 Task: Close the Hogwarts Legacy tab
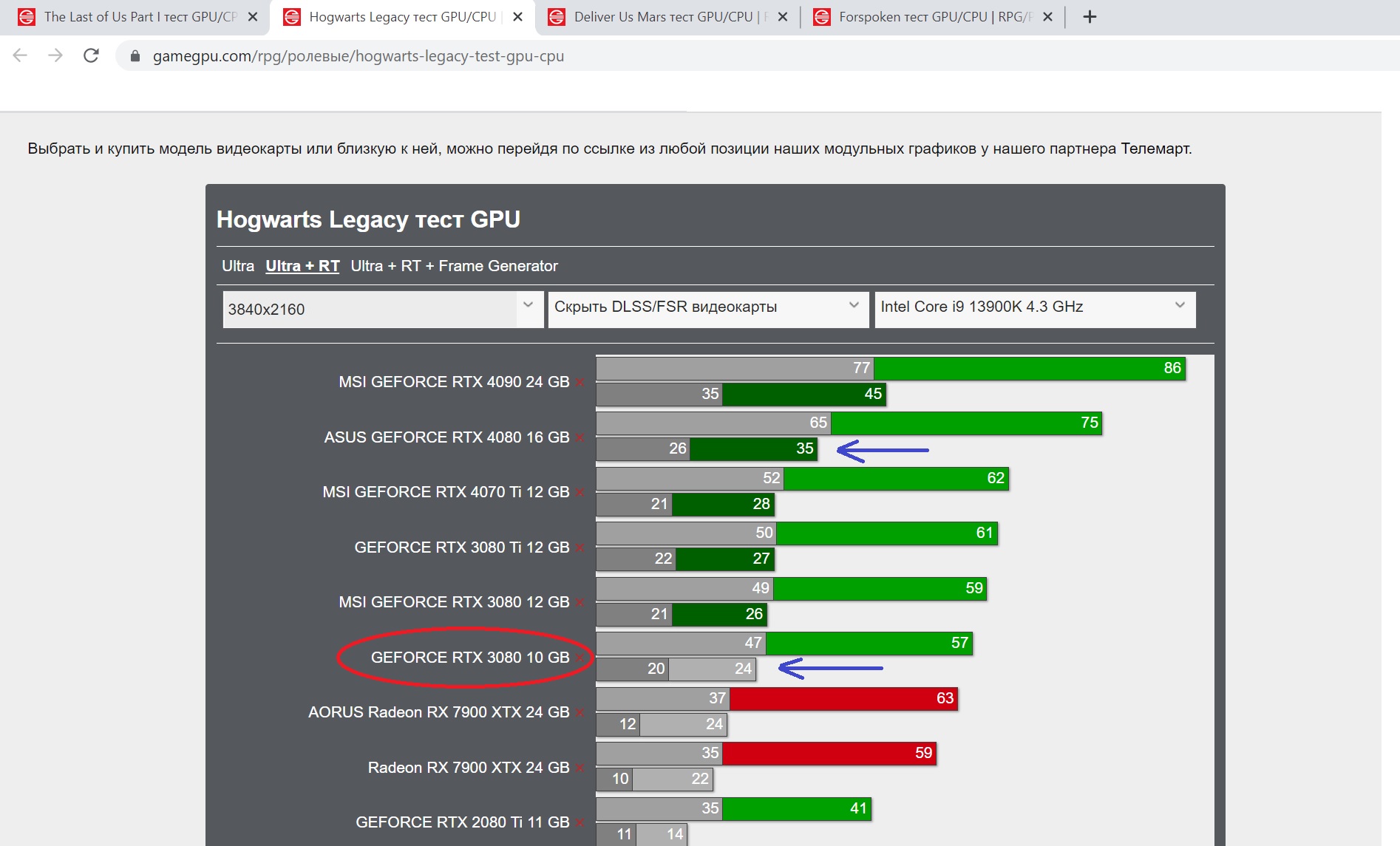tap(517, 17)
